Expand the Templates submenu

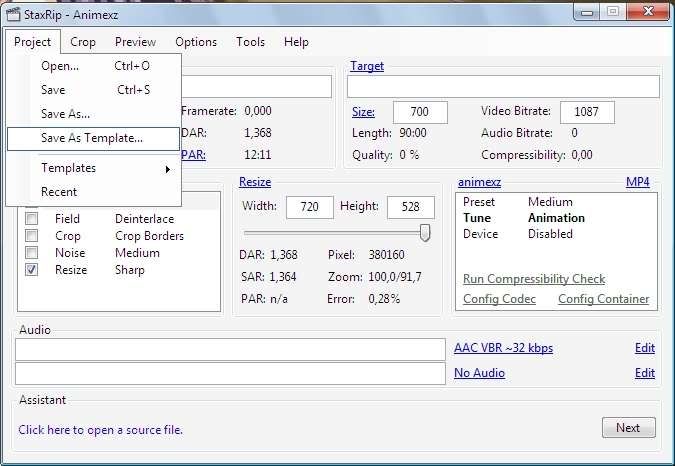[x=93, y=168]
